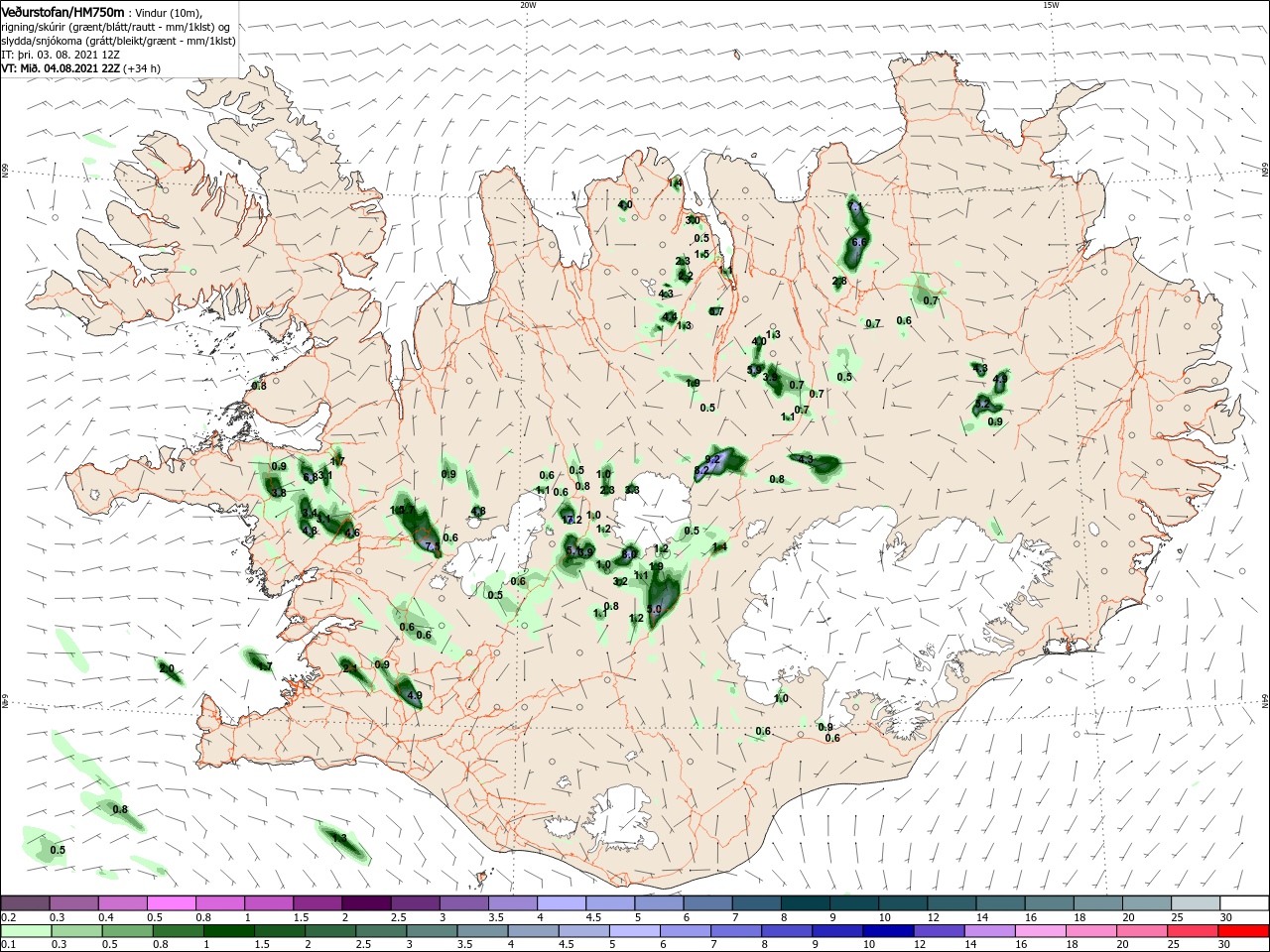
Task: Click the 15W longitude label
Action: [1051, 5]
